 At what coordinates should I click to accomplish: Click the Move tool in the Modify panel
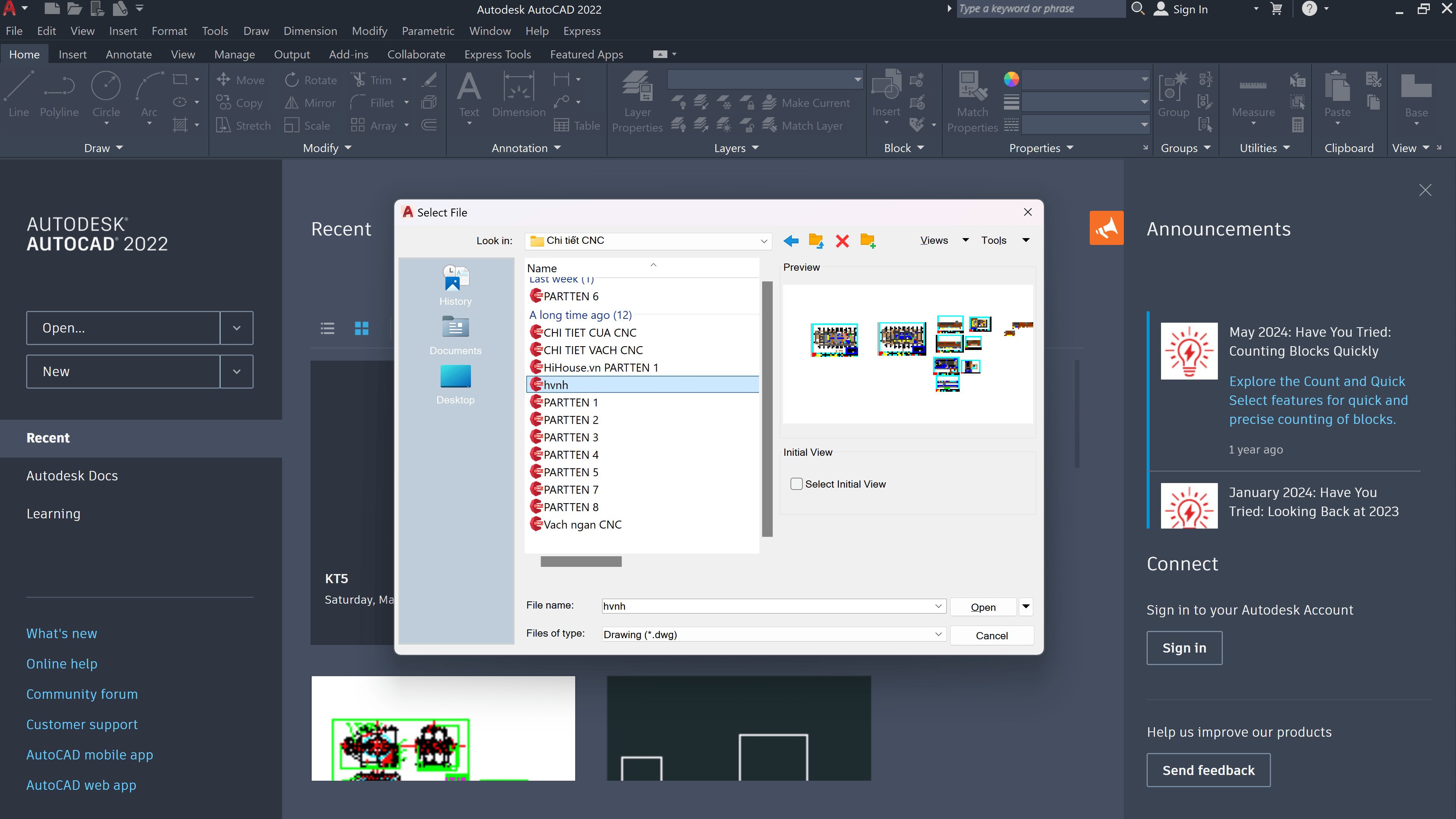tap(240, 80)
